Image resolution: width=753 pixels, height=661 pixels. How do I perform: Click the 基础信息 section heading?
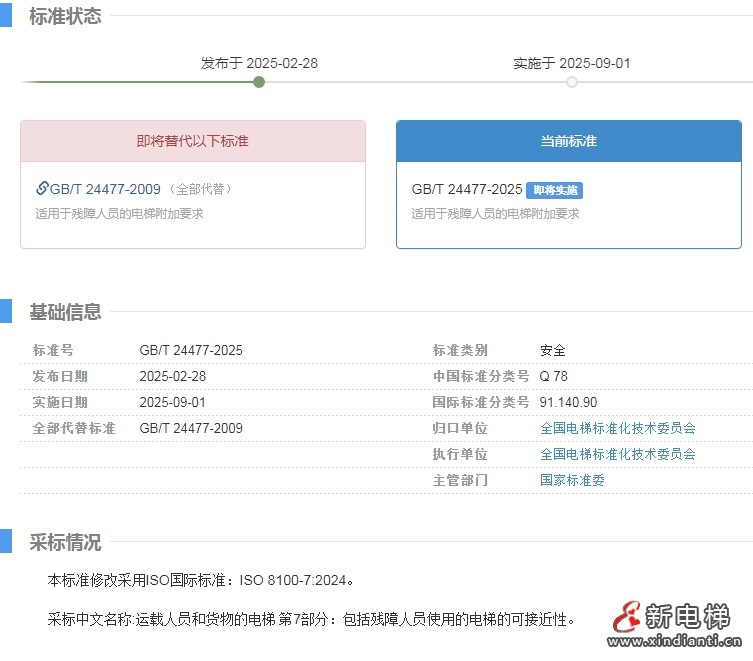point(65,312)
